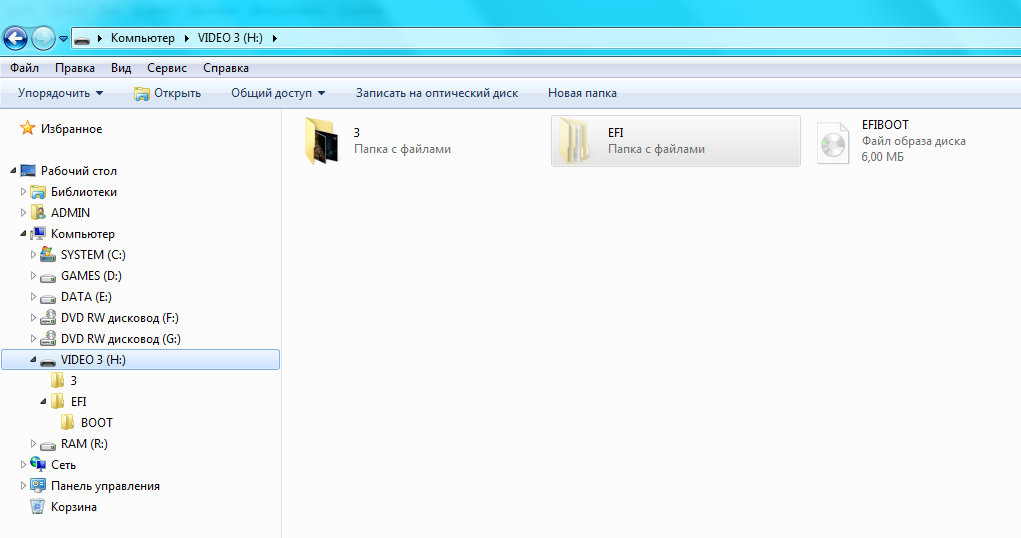Click the VIDEO 3 (H:) breadcrumb
1021x538 pixels.
pos(230,38)
